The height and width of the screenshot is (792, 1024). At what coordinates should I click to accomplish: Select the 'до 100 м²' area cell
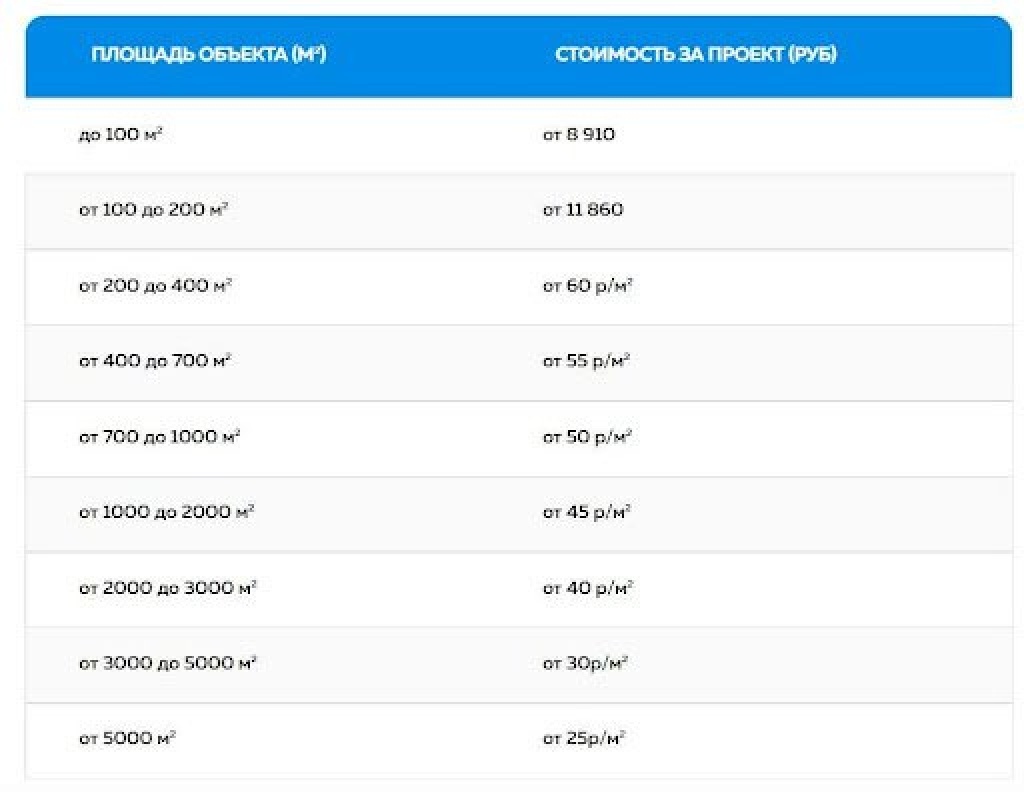tap(120, 134)
